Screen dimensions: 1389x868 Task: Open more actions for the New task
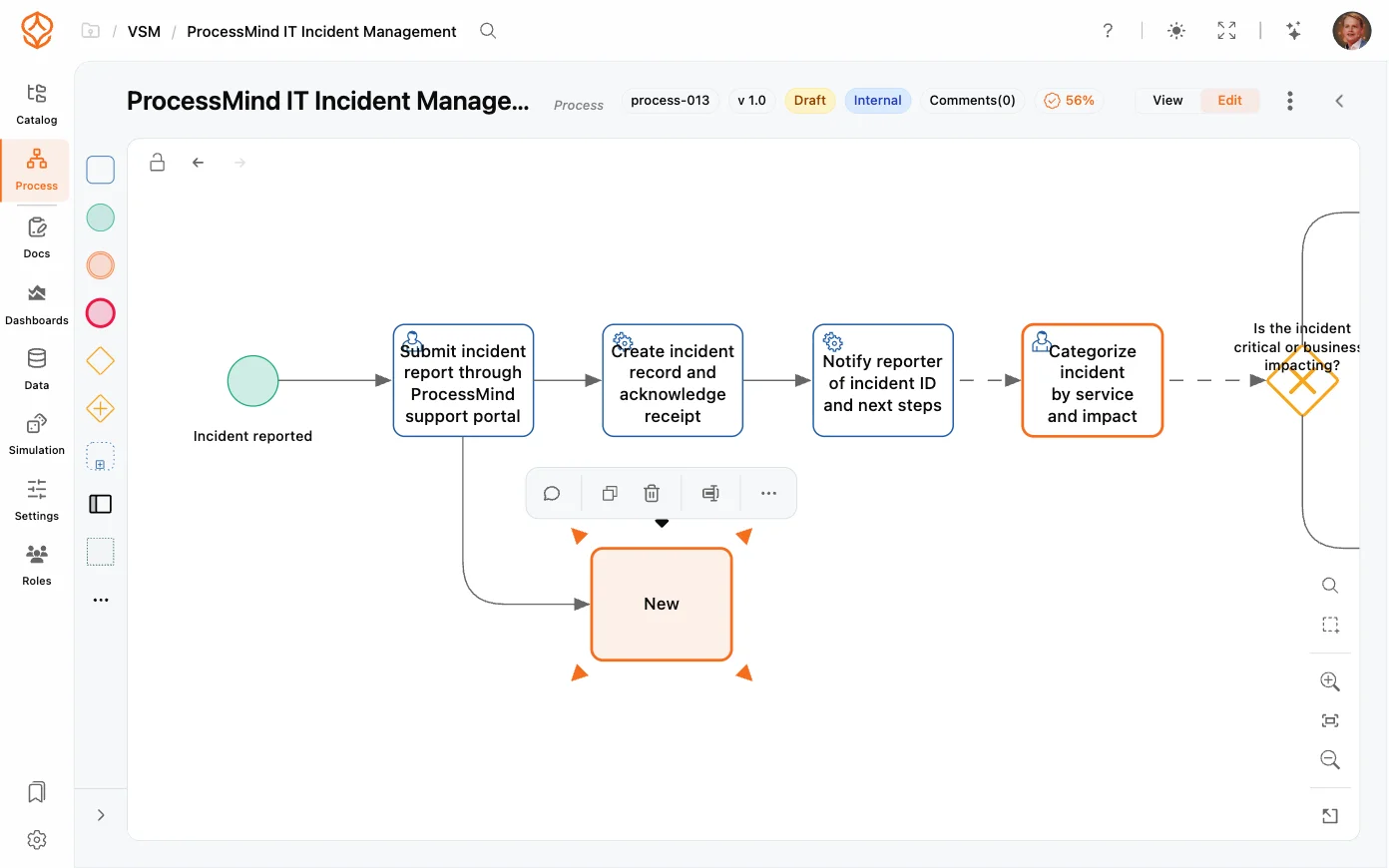768,493
